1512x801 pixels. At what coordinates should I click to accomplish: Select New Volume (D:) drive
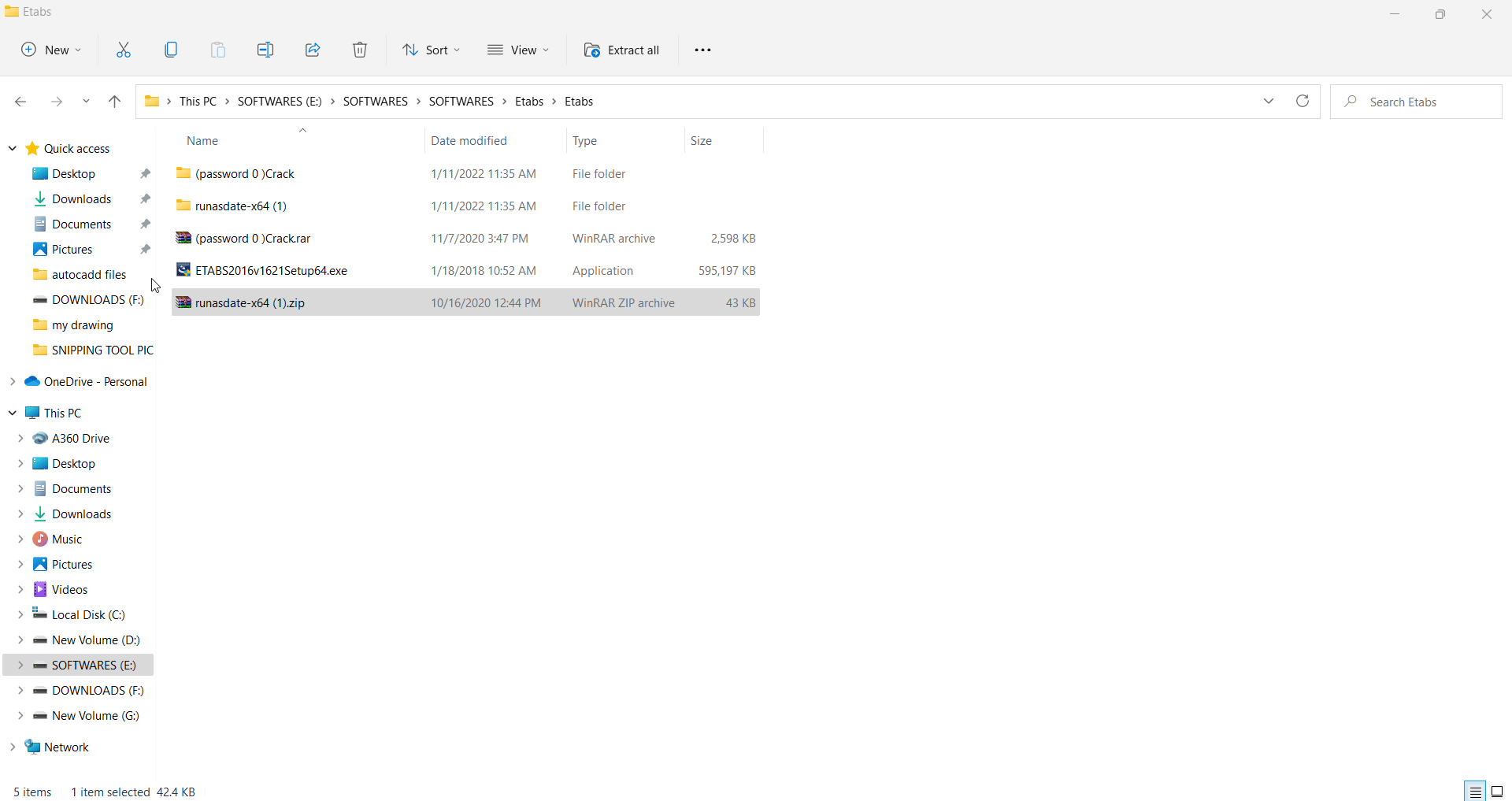click(95, 640)
